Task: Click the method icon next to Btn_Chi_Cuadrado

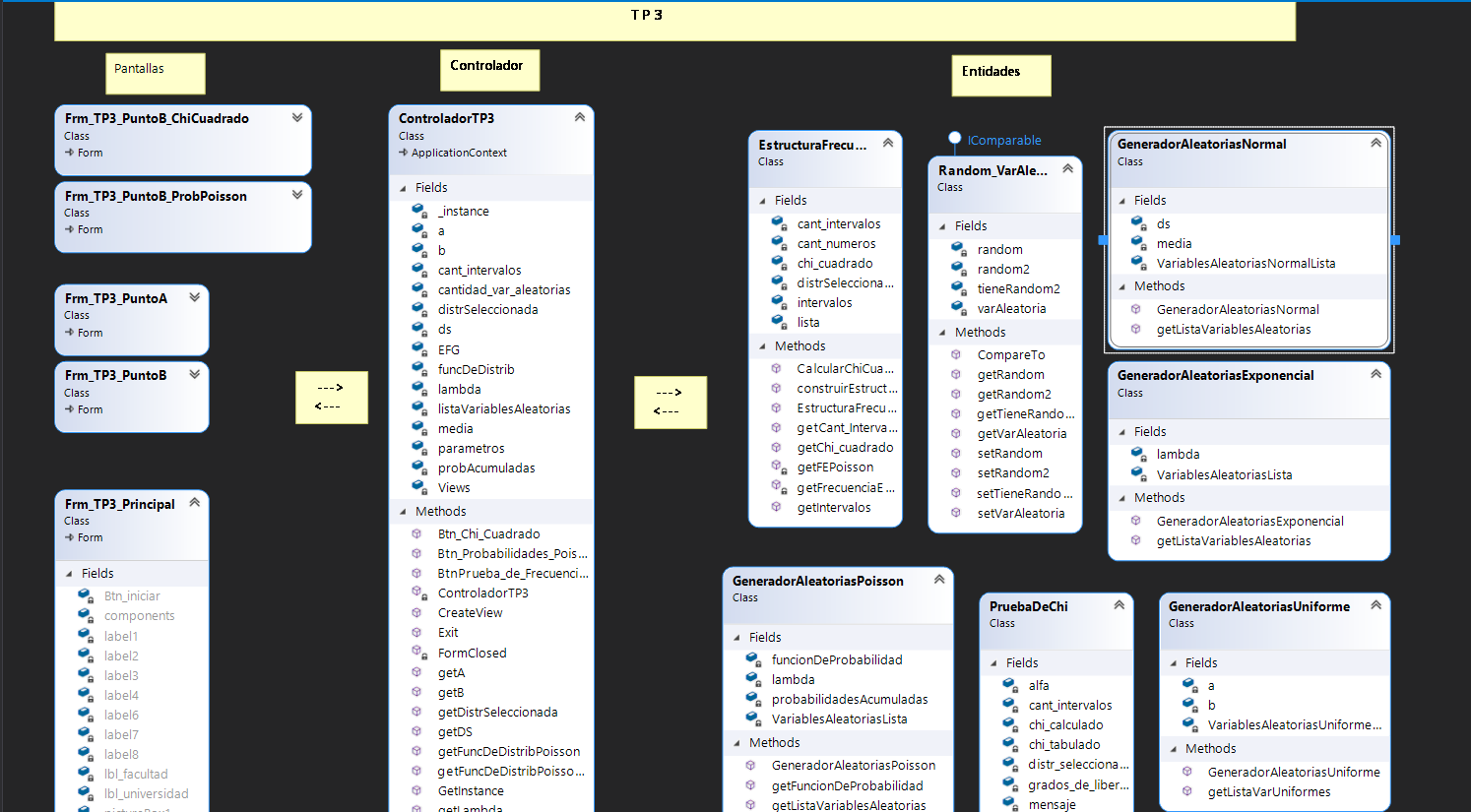Action: point(416,534)
